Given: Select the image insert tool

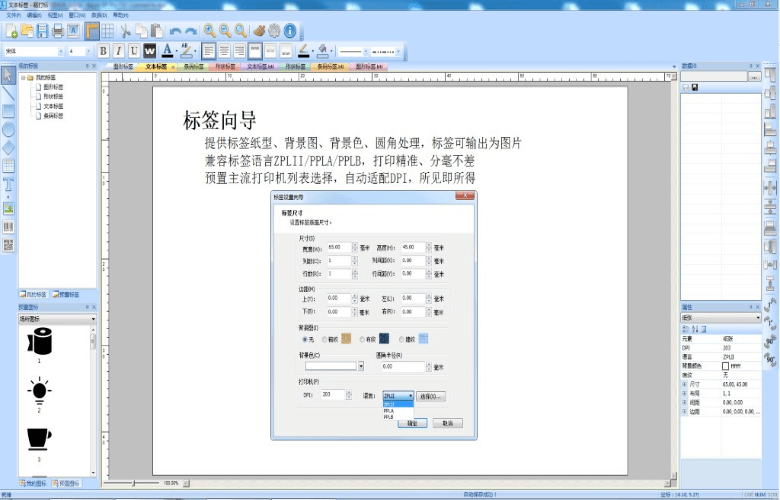Looking at the screenshot, I should pyautogui.click(x=8, y=208).
